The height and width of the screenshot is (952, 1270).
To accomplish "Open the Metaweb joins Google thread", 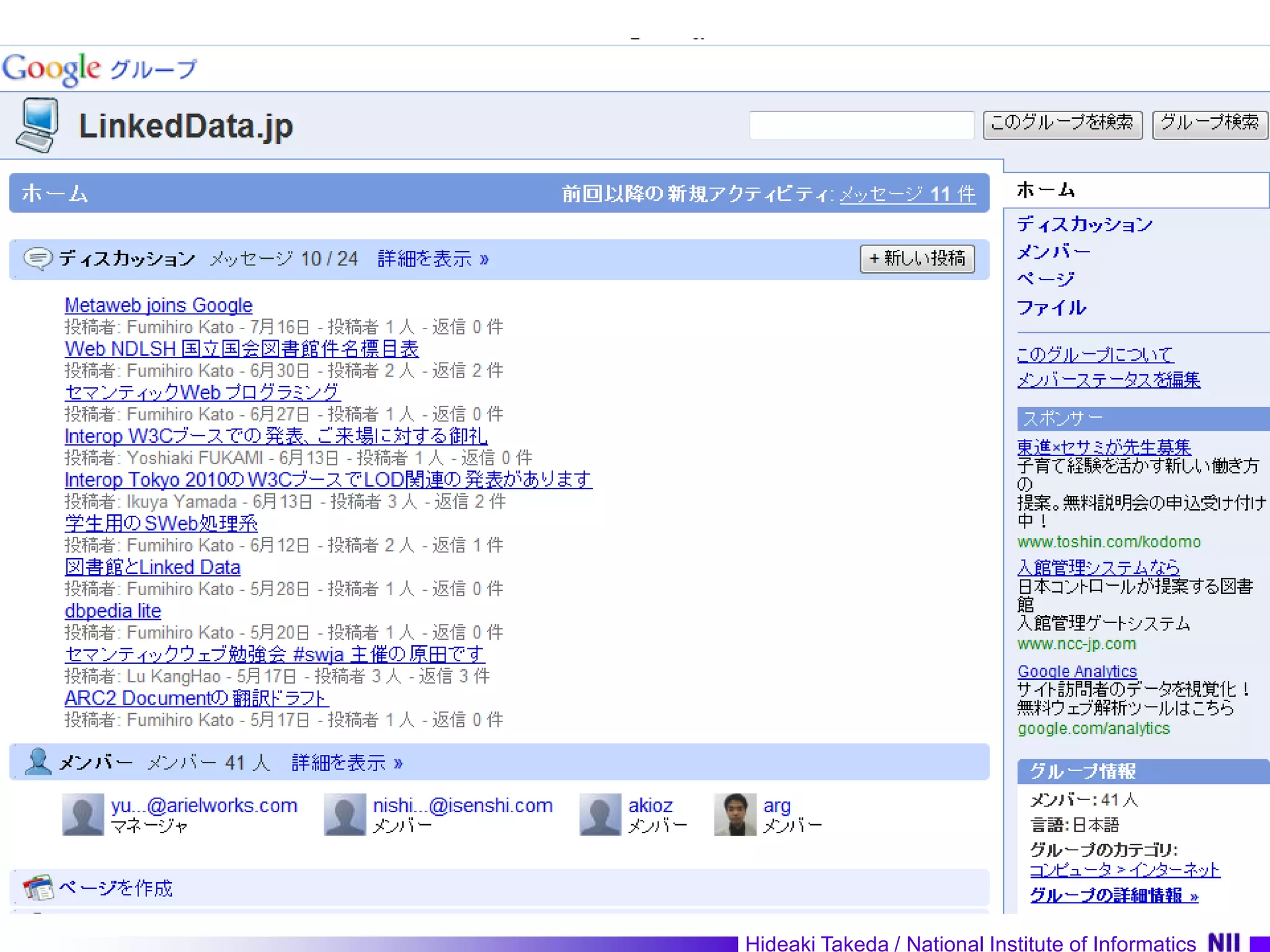I will point(159,305).
